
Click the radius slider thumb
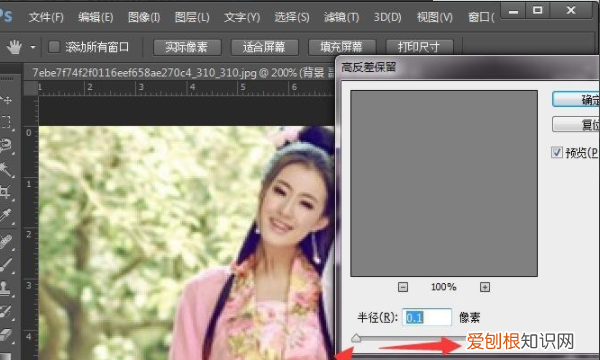tap(356, 337)
